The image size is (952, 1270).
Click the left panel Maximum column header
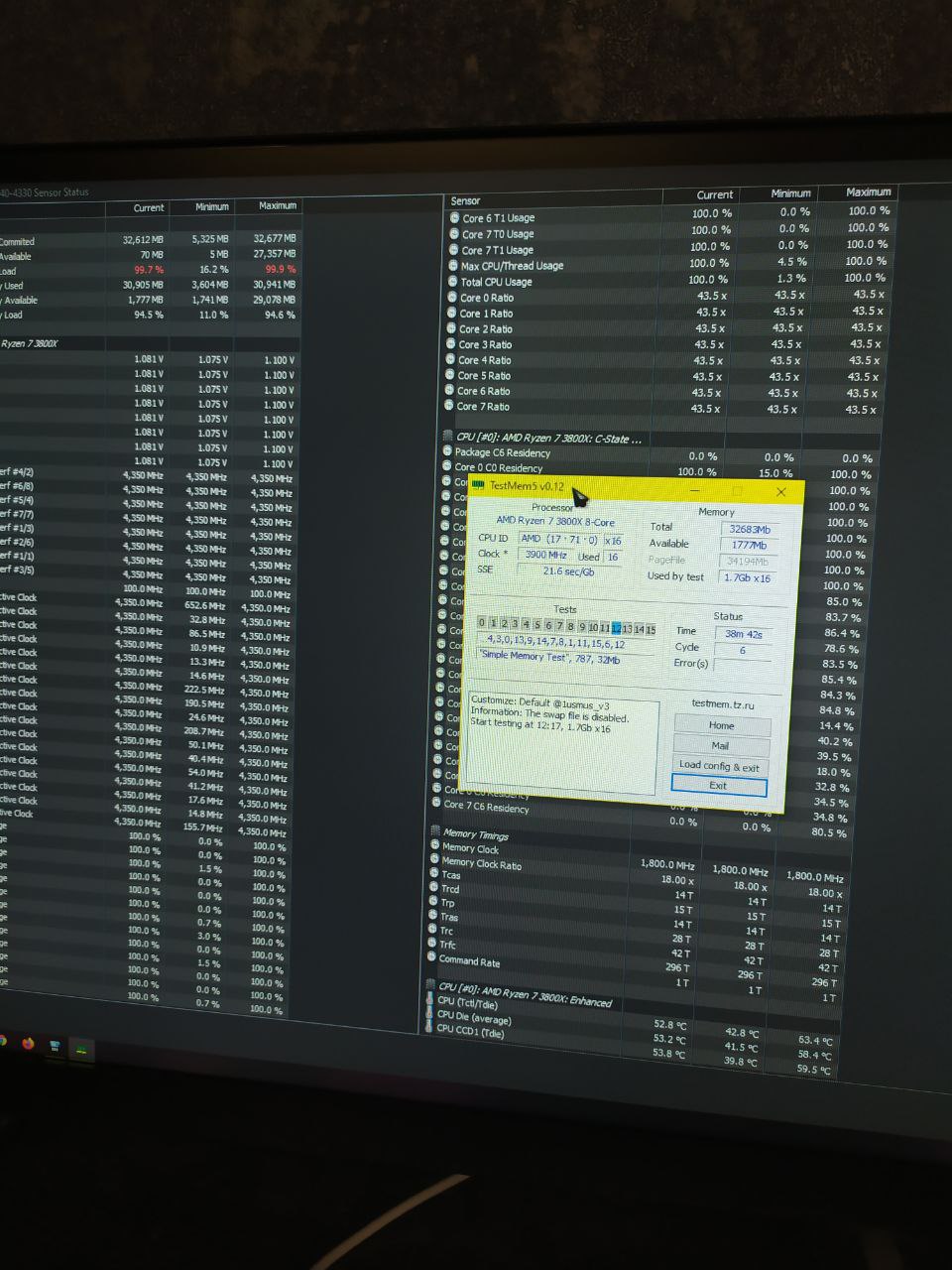tap(278, 205)
